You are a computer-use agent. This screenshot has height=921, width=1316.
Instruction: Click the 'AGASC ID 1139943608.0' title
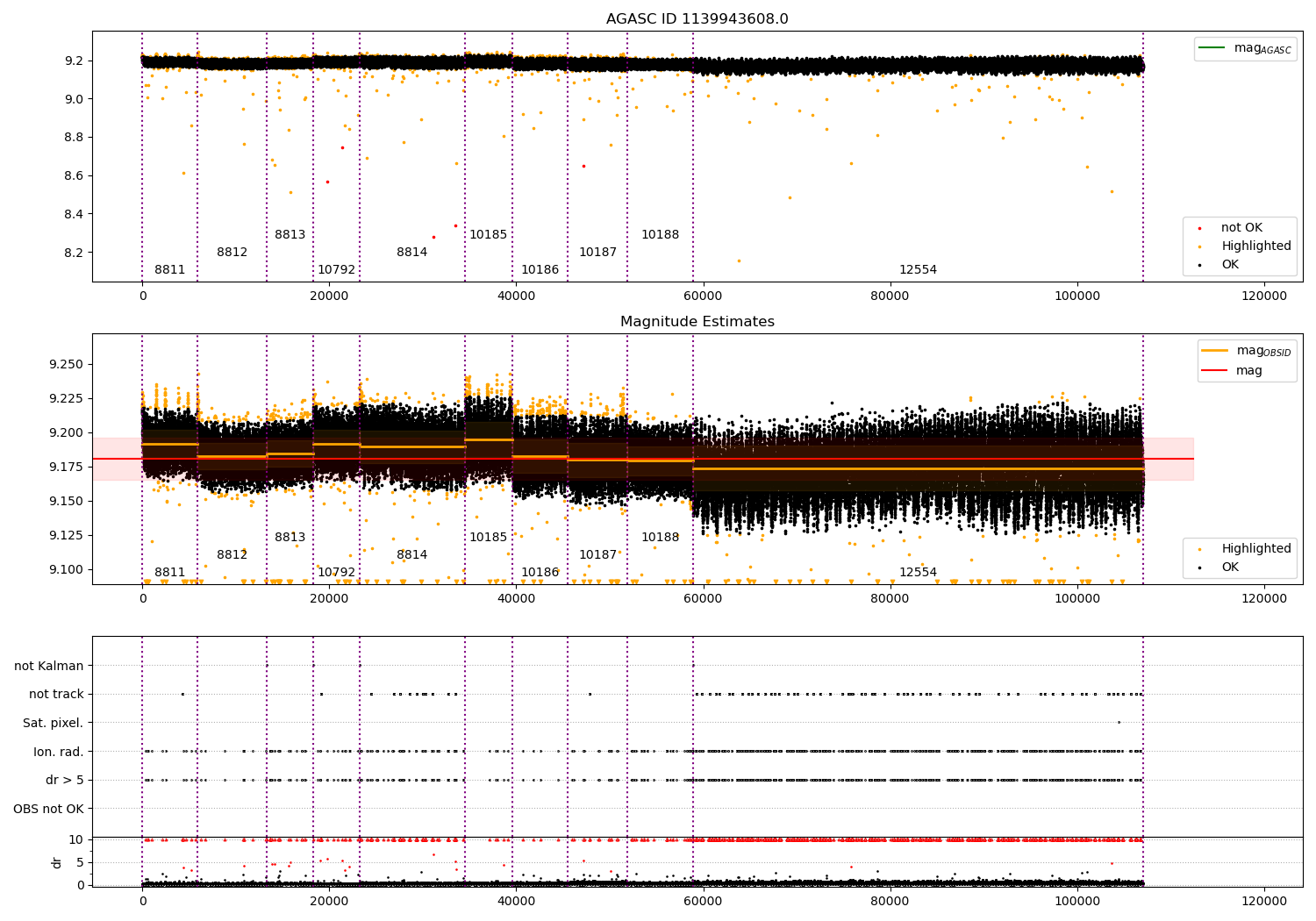tap(697, 19)
